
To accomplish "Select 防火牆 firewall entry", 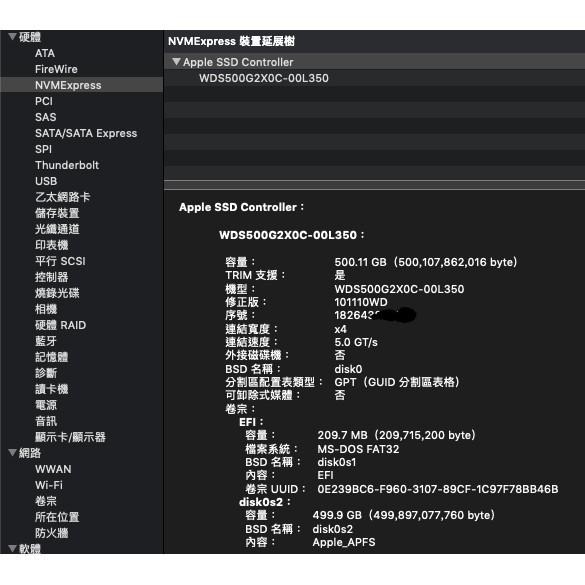I will [51, 533].
